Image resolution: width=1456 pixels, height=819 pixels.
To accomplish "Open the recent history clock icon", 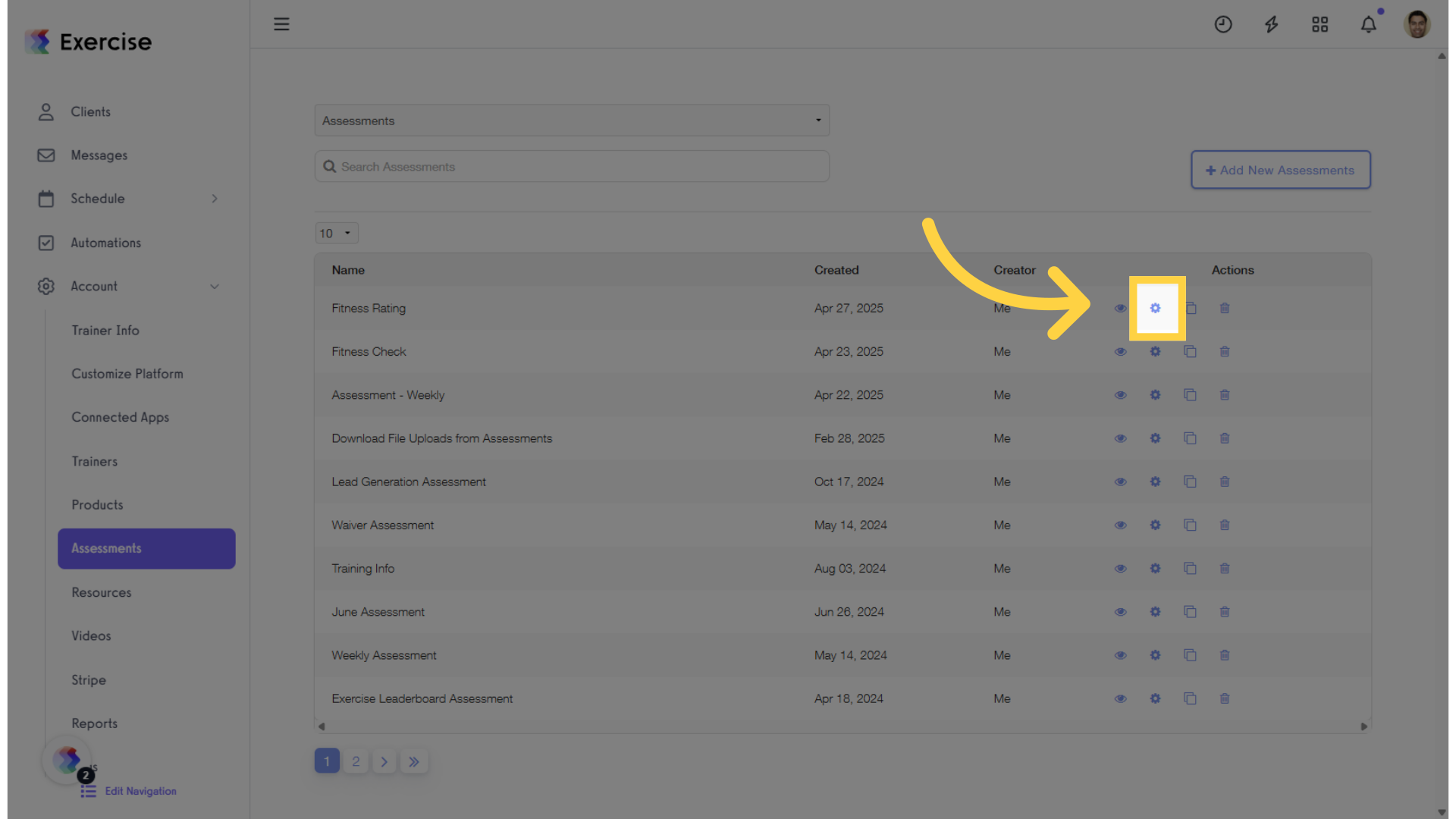I will coord(1223,24).
